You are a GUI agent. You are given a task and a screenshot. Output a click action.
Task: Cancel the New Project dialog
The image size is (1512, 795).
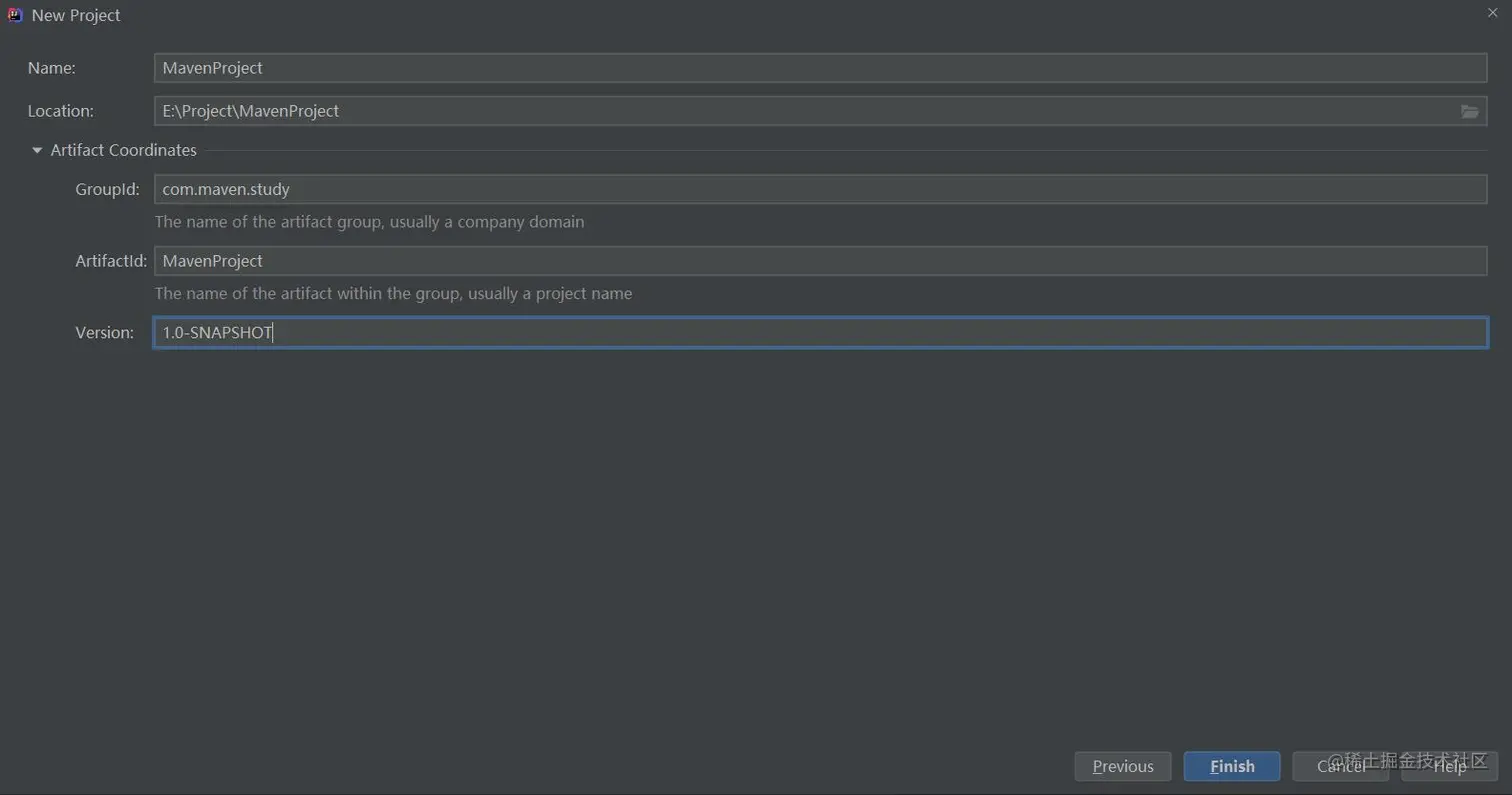point(1341,766)
